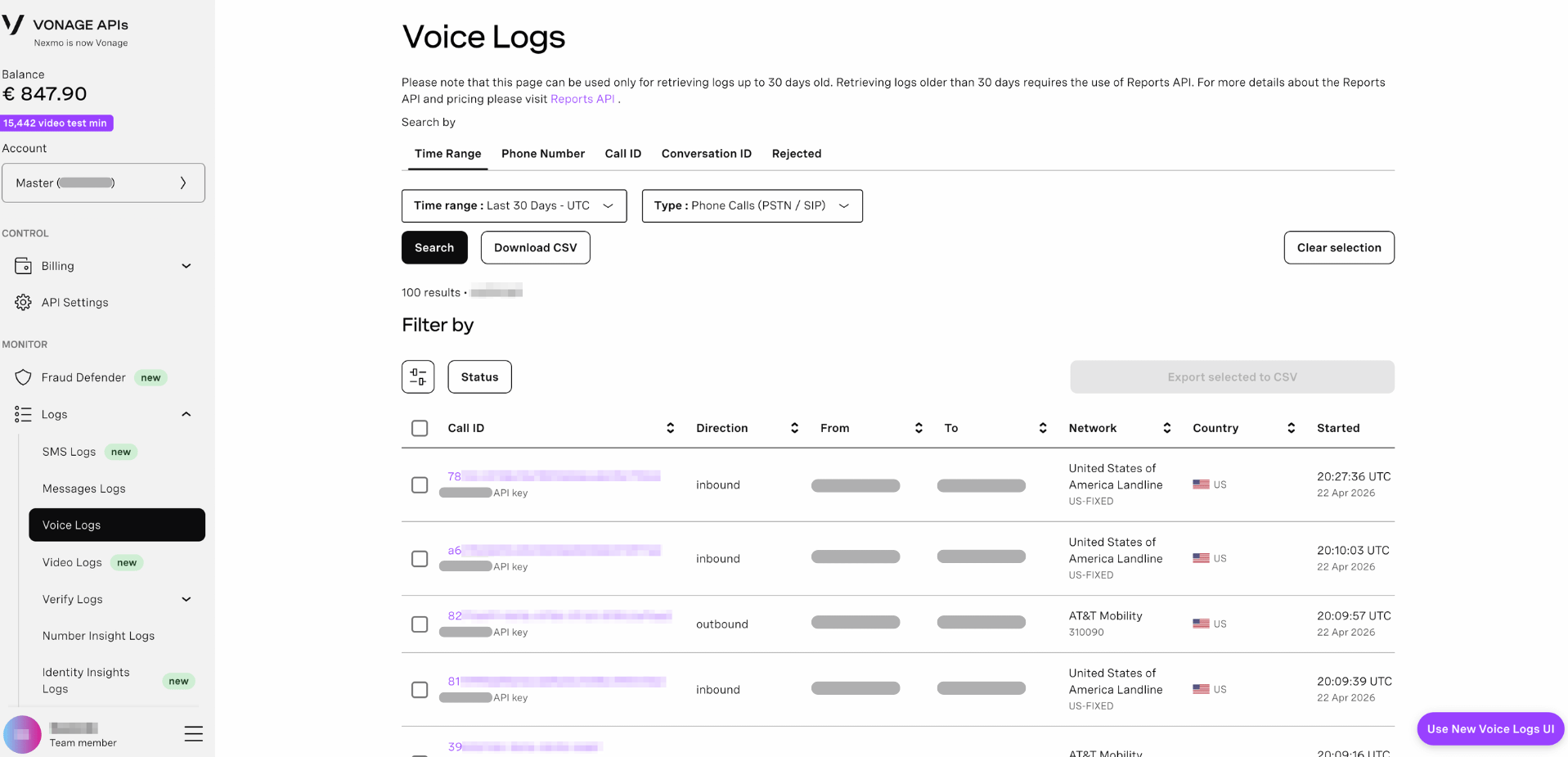Screen dimensions: 1568x757
Task: Expand the Verify Logs chevron
Action: tap(186, 600)
